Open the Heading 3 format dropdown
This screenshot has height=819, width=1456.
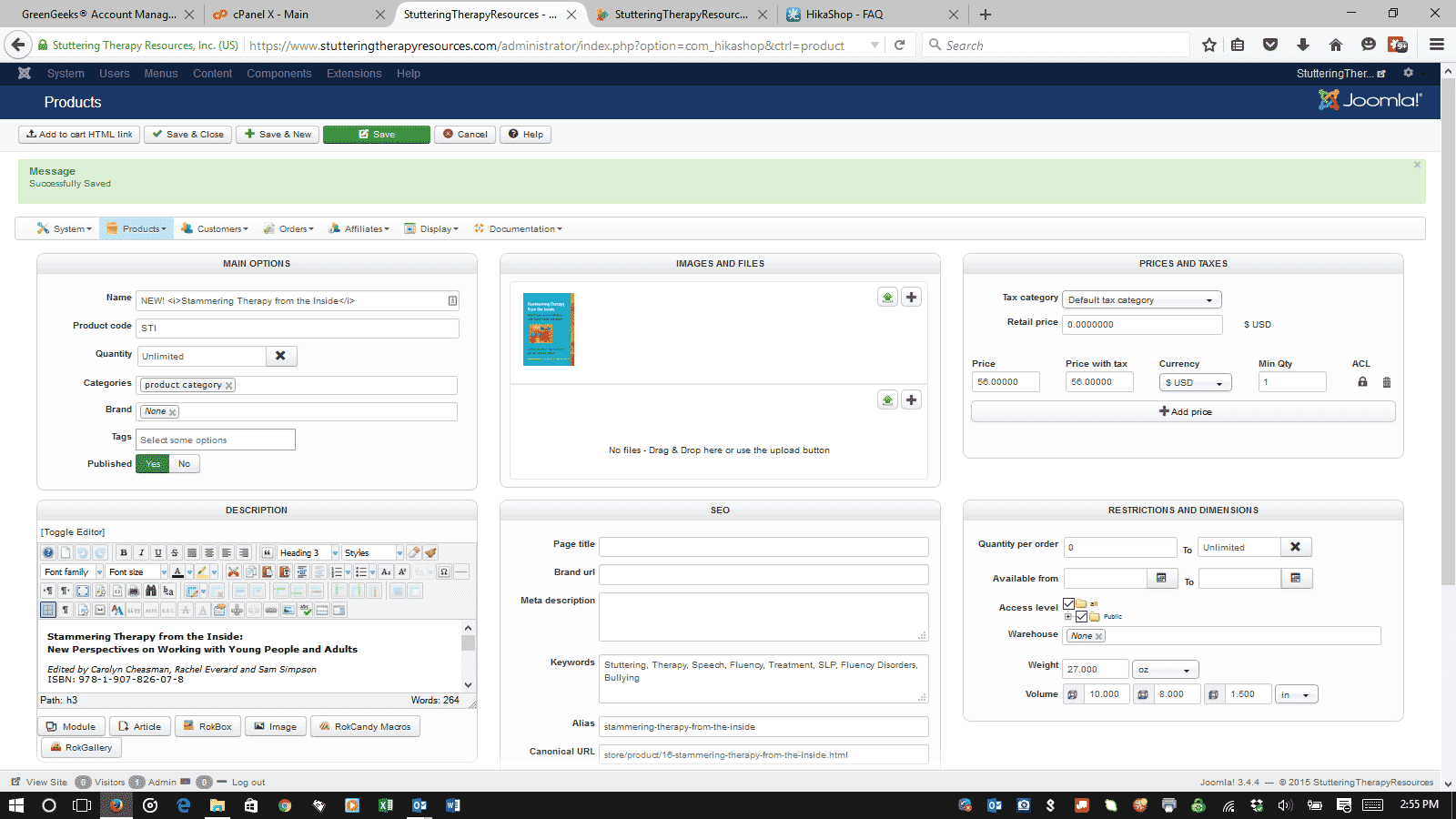click(x=308, y=552)
